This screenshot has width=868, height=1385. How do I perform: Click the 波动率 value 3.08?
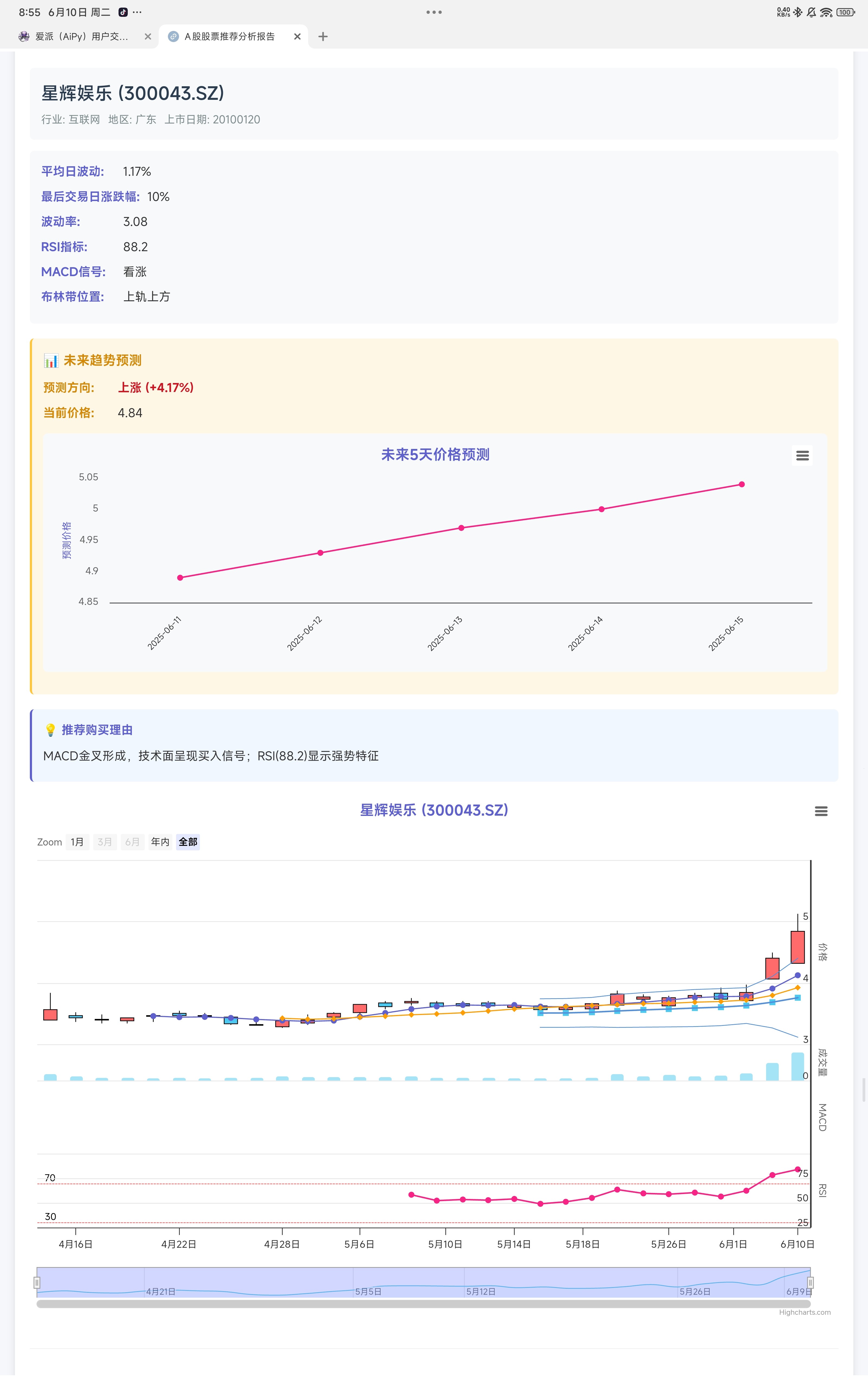click(135, 222)
